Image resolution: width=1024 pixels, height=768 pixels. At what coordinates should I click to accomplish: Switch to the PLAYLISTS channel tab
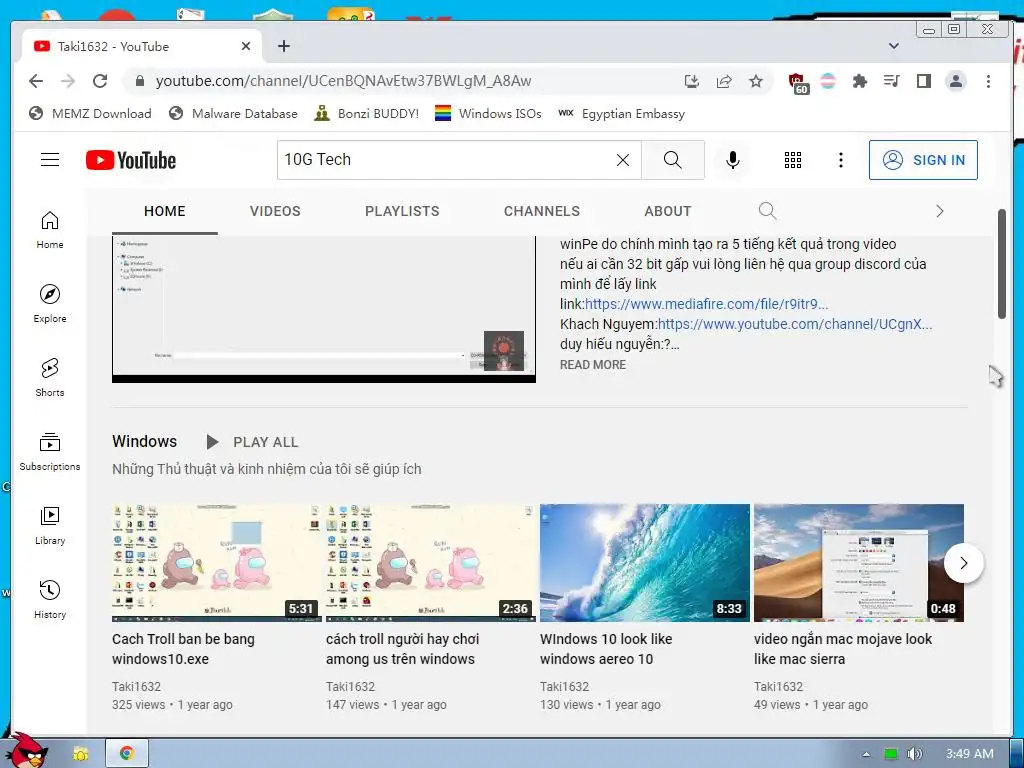pyautogui.click(x=402, y=212)
